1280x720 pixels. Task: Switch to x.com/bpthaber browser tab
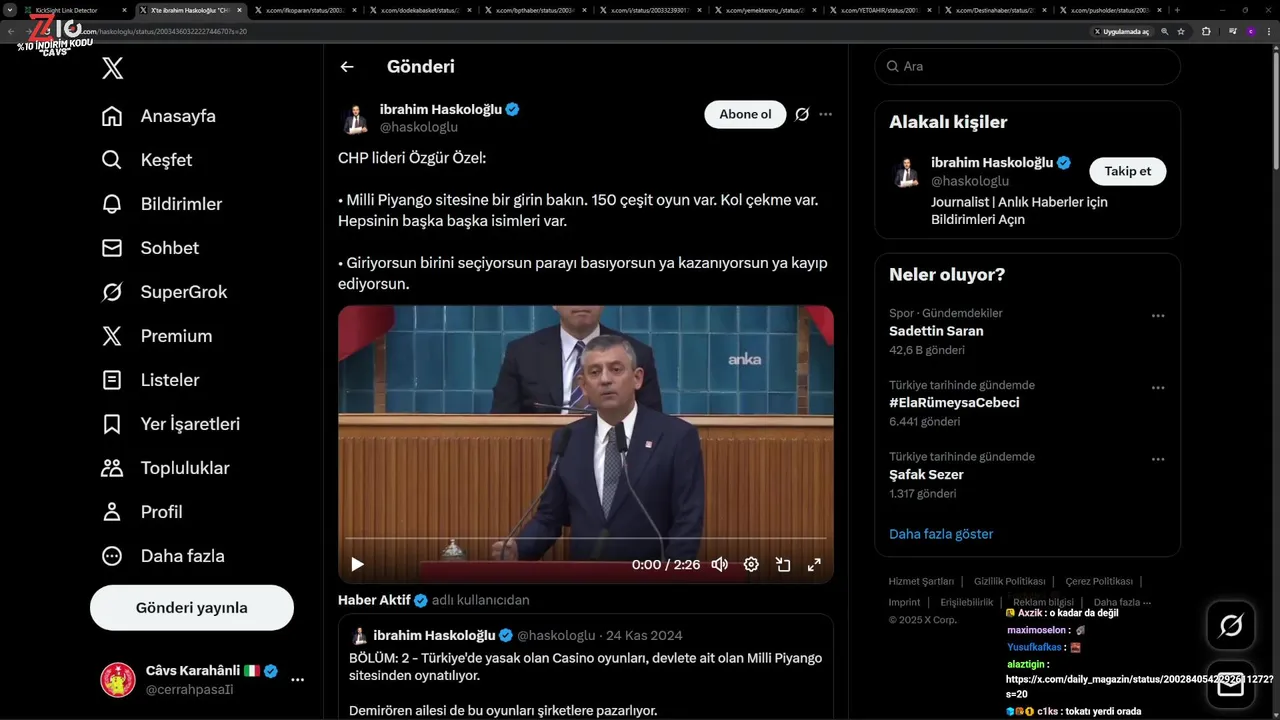tap(533, 10)
